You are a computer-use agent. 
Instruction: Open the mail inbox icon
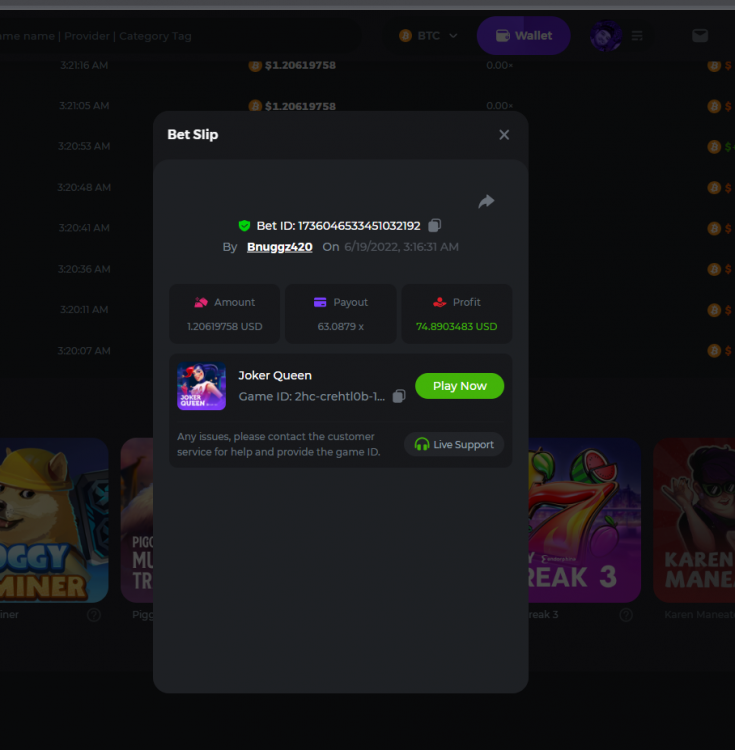click(700, 36)
